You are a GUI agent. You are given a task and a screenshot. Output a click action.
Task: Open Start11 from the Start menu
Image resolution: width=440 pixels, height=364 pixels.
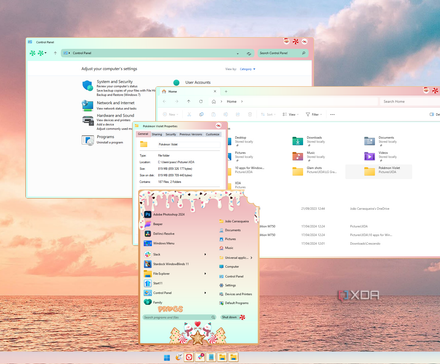[153, 283]
